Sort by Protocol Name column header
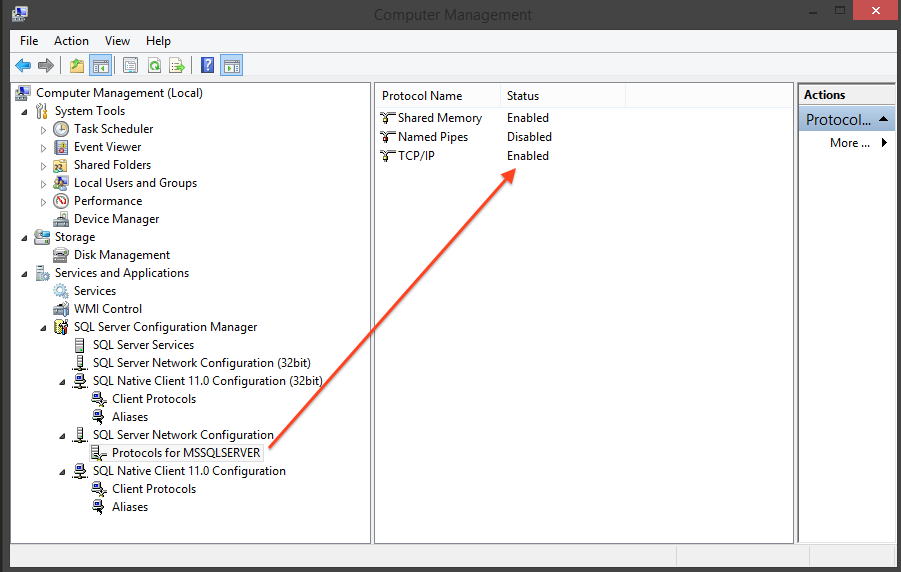The width and height of the screenshot is (901, 572). click(x=438, y=96)
